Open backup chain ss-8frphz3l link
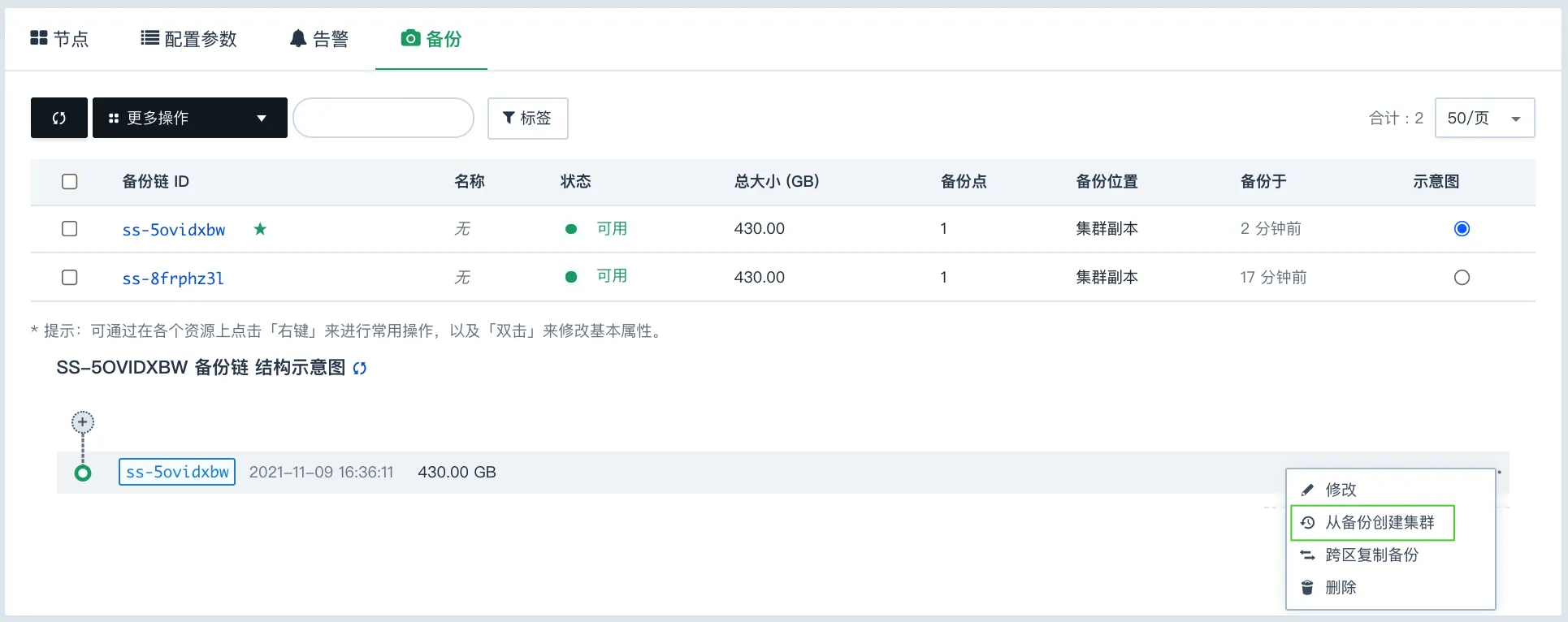Screen dimensions: 1568x622 click(173, 279)
